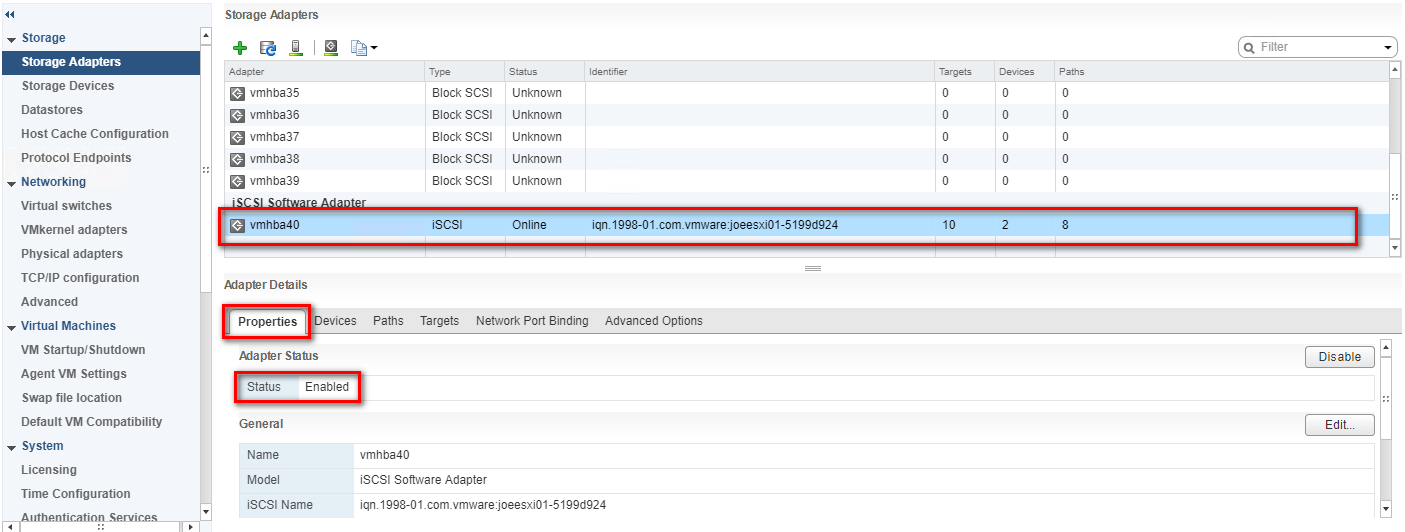The height and width of the screenshot is (532, 1405).
Task: Click the sidebar scroll down arrow
Action: (206, 512)
